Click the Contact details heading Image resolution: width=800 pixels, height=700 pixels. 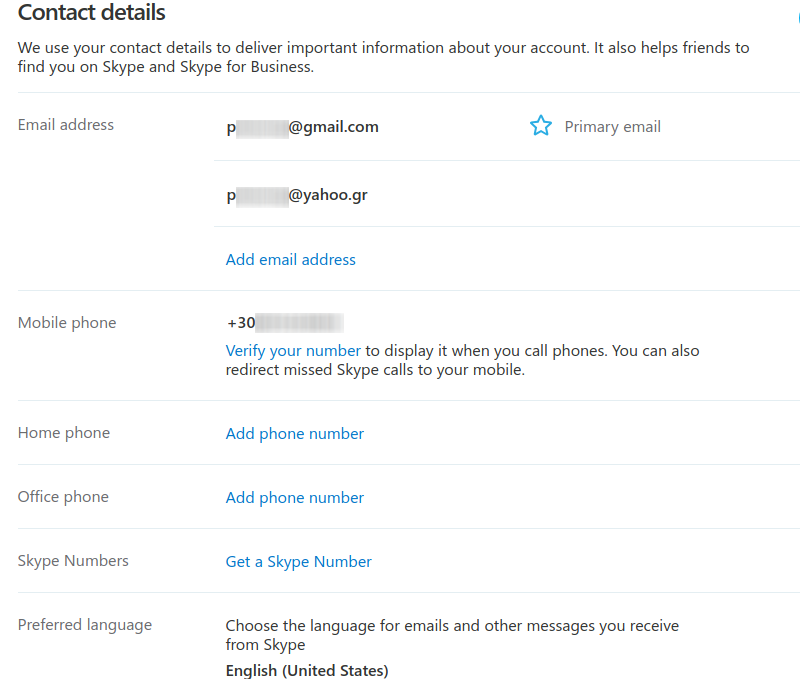[x=91, y=12]
